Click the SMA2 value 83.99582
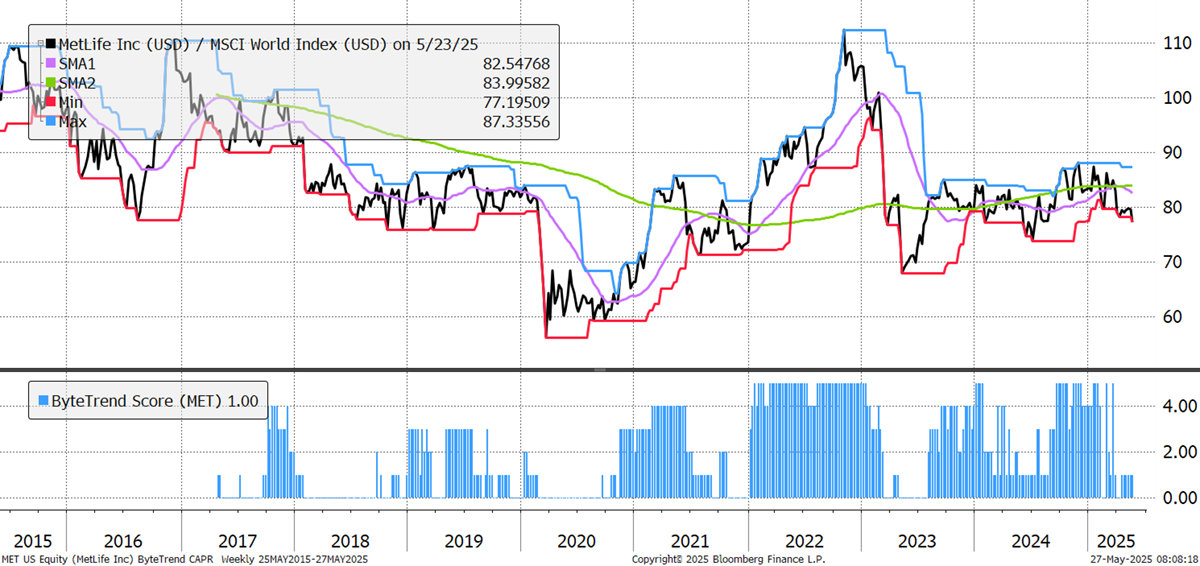Image resolution: width=1200 pixels, height=566 pixels. pos(515,83)
